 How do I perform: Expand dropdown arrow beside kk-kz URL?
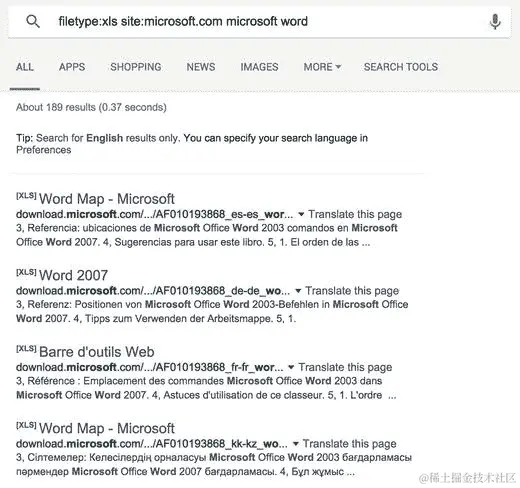click(295, 444)
